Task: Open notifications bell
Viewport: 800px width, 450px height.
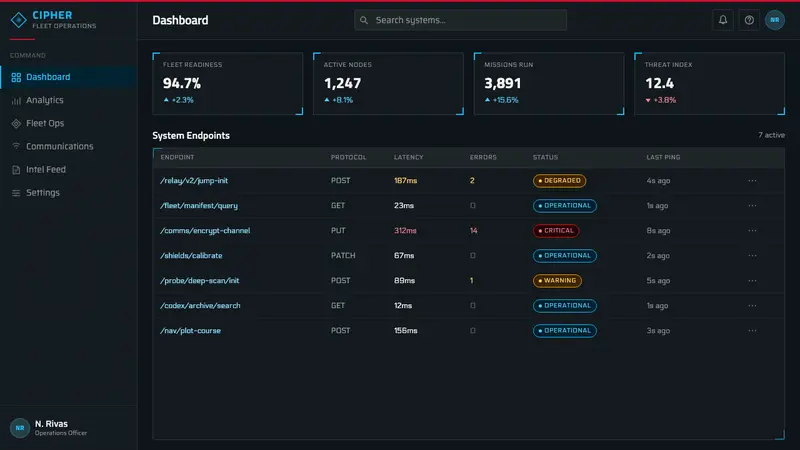Action: 723,20
